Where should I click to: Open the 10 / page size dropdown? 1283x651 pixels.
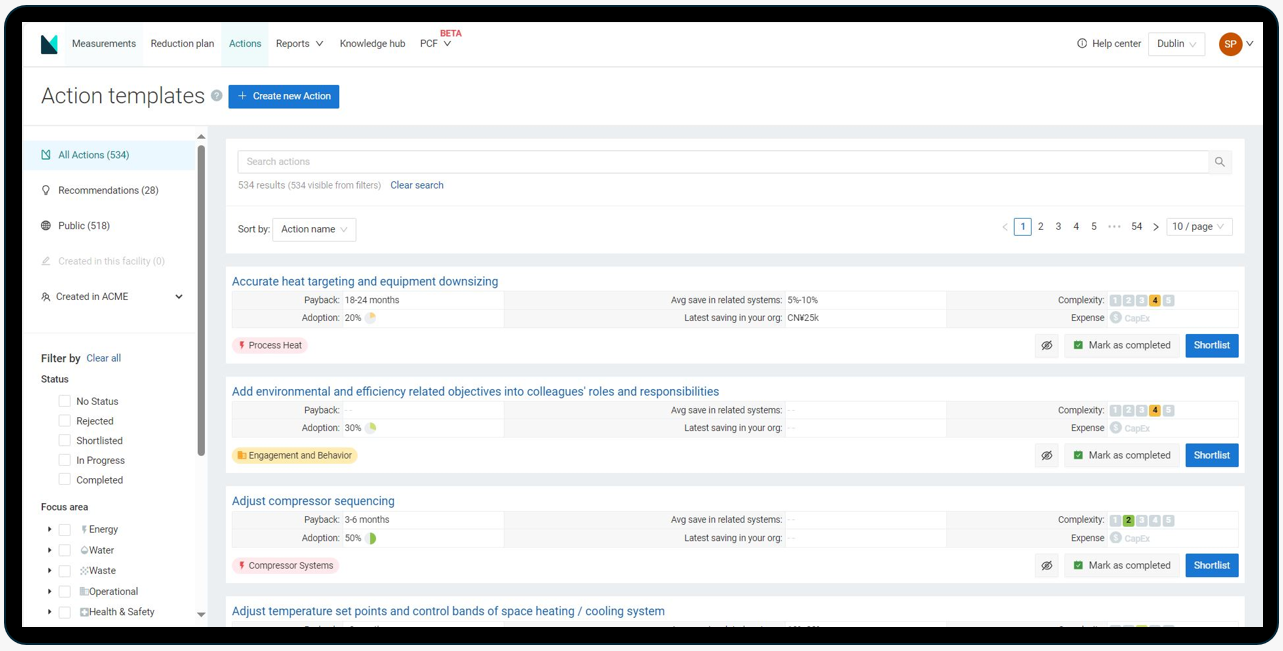(1198, 227)
